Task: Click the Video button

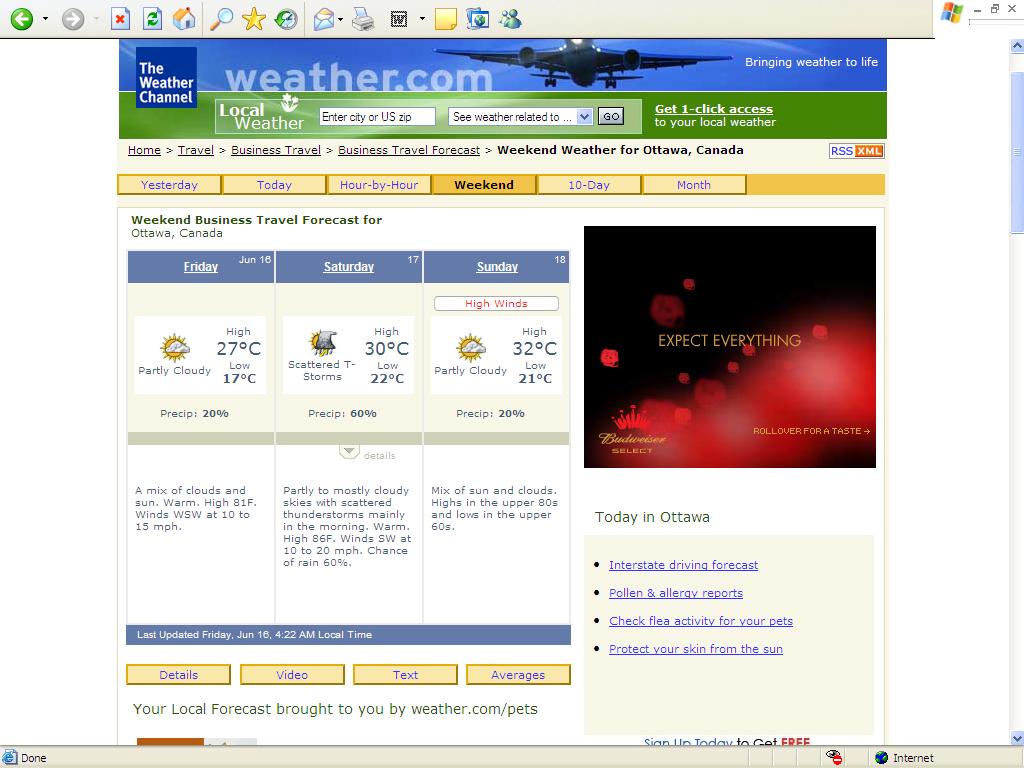Action: [292, 675]
